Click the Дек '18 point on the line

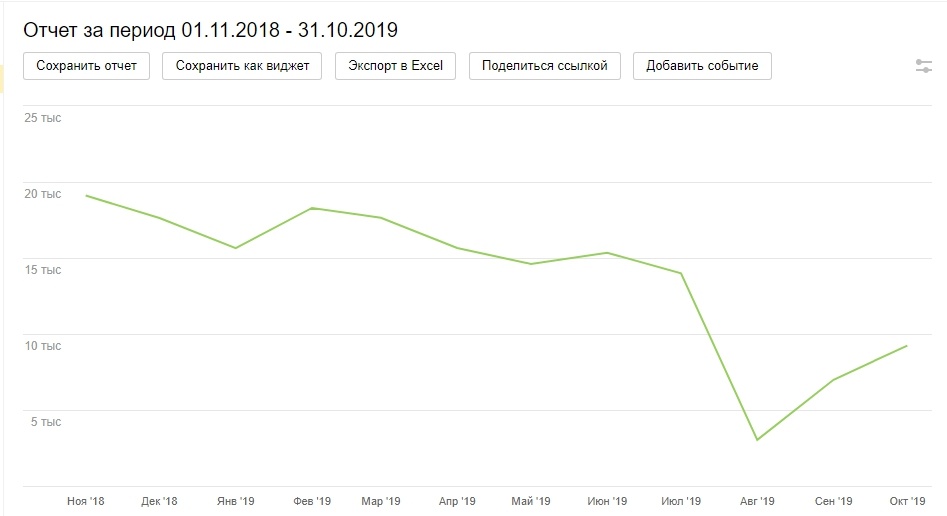tap(160, 218)
